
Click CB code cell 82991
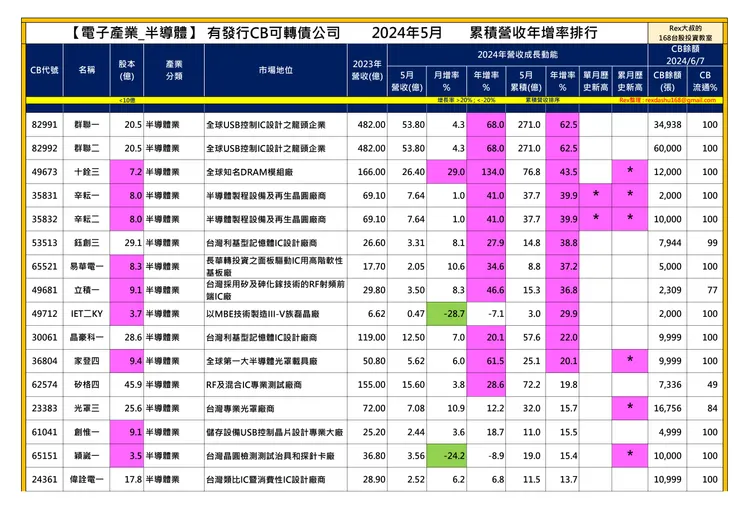pos(44,125)
